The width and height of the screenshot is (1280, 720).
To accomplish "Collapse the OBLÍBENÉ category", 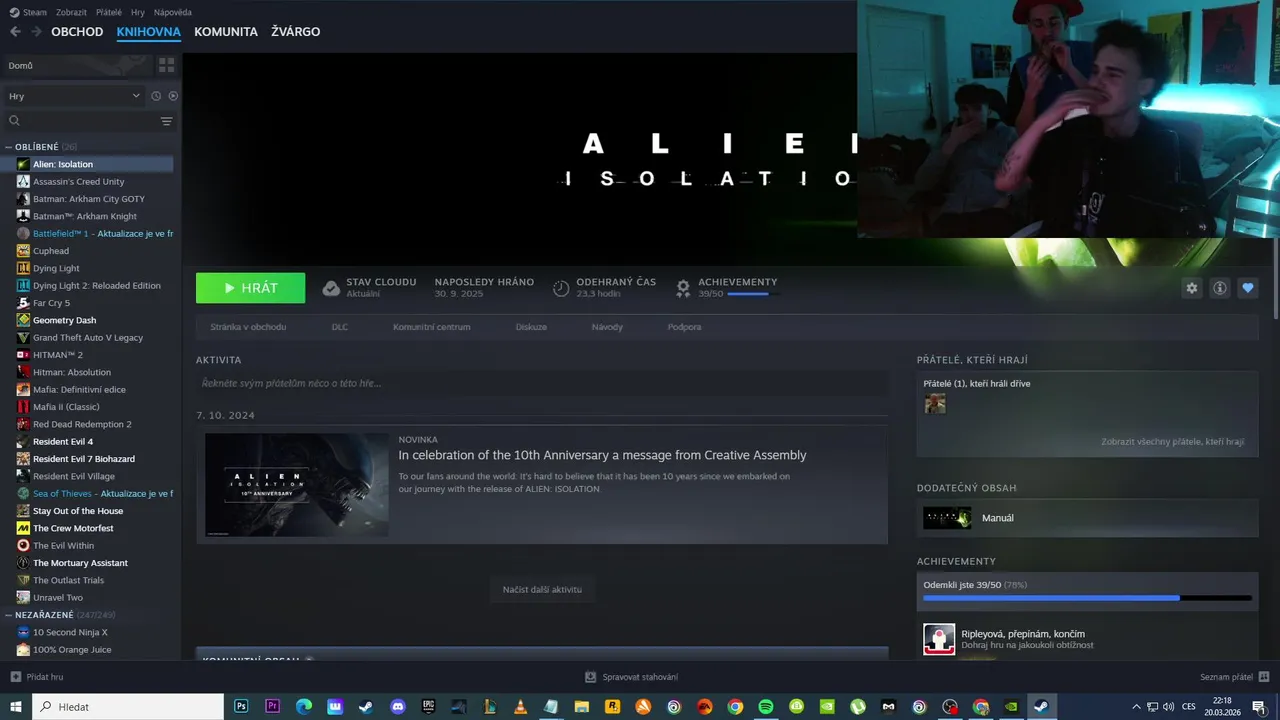I will click(x=9, y=147).
